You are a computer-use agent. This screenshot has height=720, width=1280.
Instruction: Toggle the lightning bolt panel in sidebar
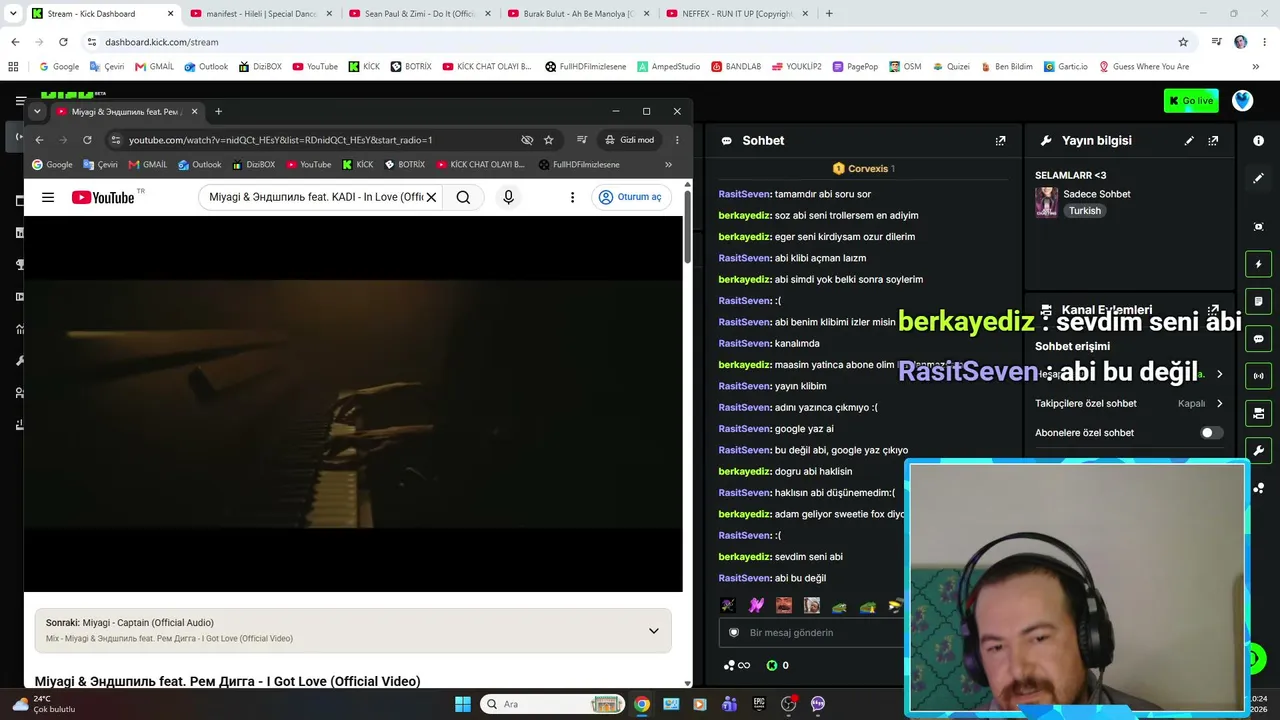[x=1258, y=264]
